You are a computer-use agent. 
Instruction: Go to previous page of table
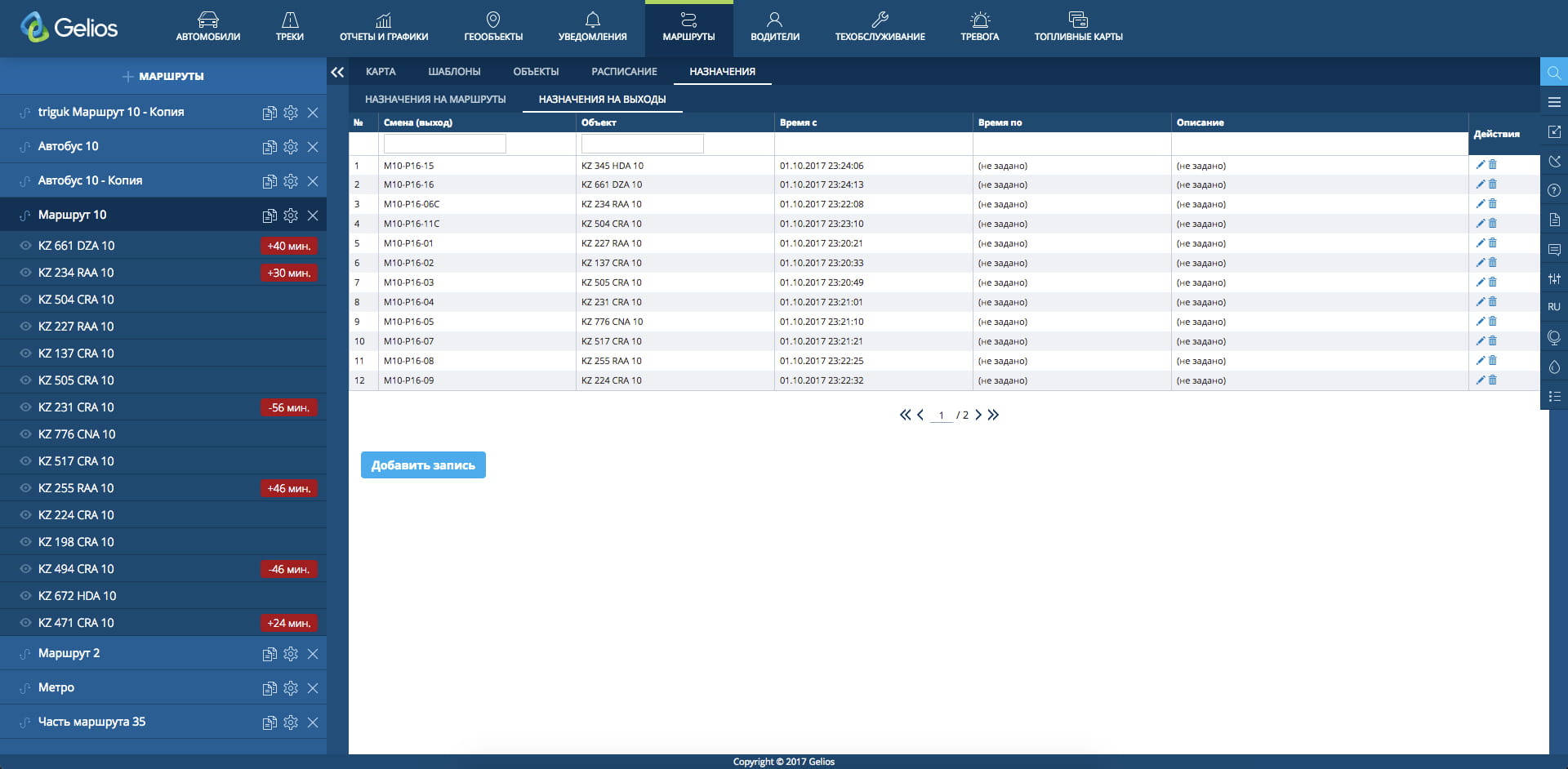pyautogui.click(x=920, y=415)
